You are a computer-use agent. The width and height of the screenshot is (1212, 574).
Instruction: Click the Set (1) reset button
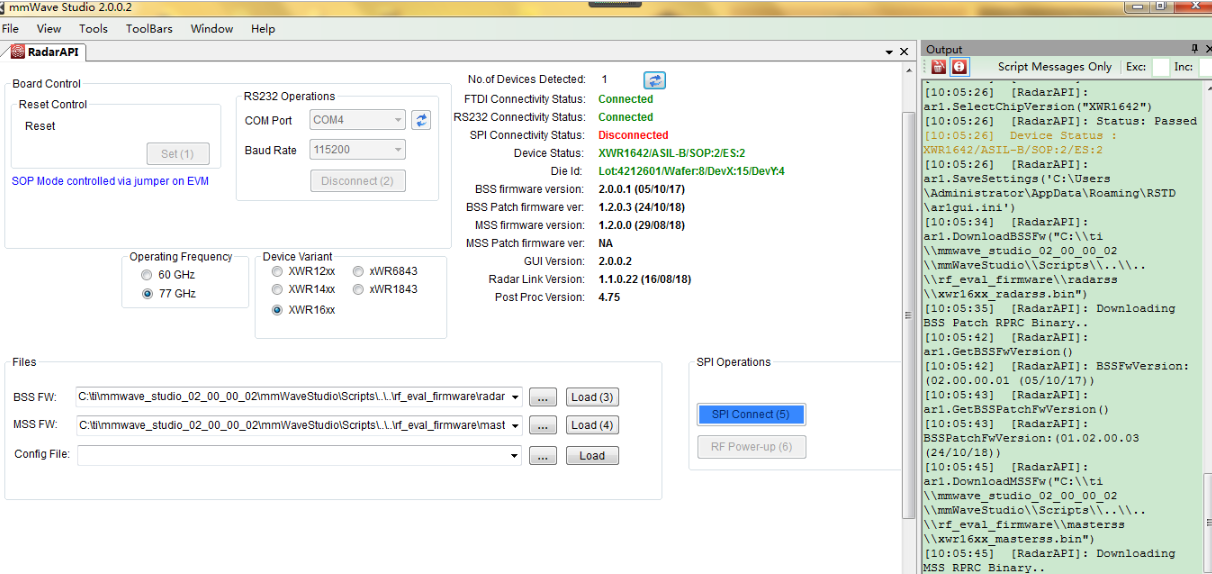click(x=178, y=154)
